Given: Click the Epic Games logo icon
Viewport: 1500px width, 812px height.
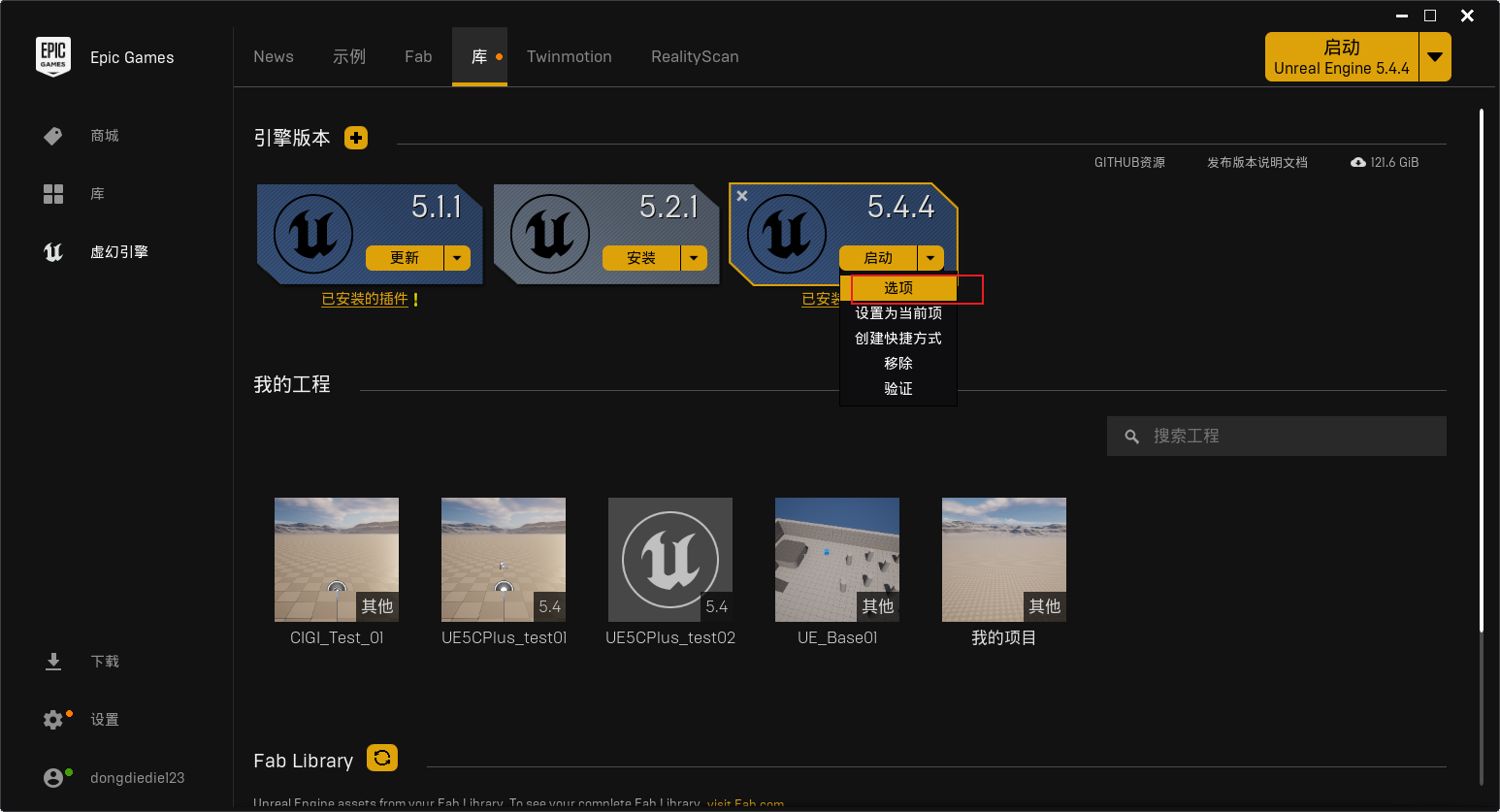Looking at the screenshot, I should pyautogui.click(x=53, y=57).
